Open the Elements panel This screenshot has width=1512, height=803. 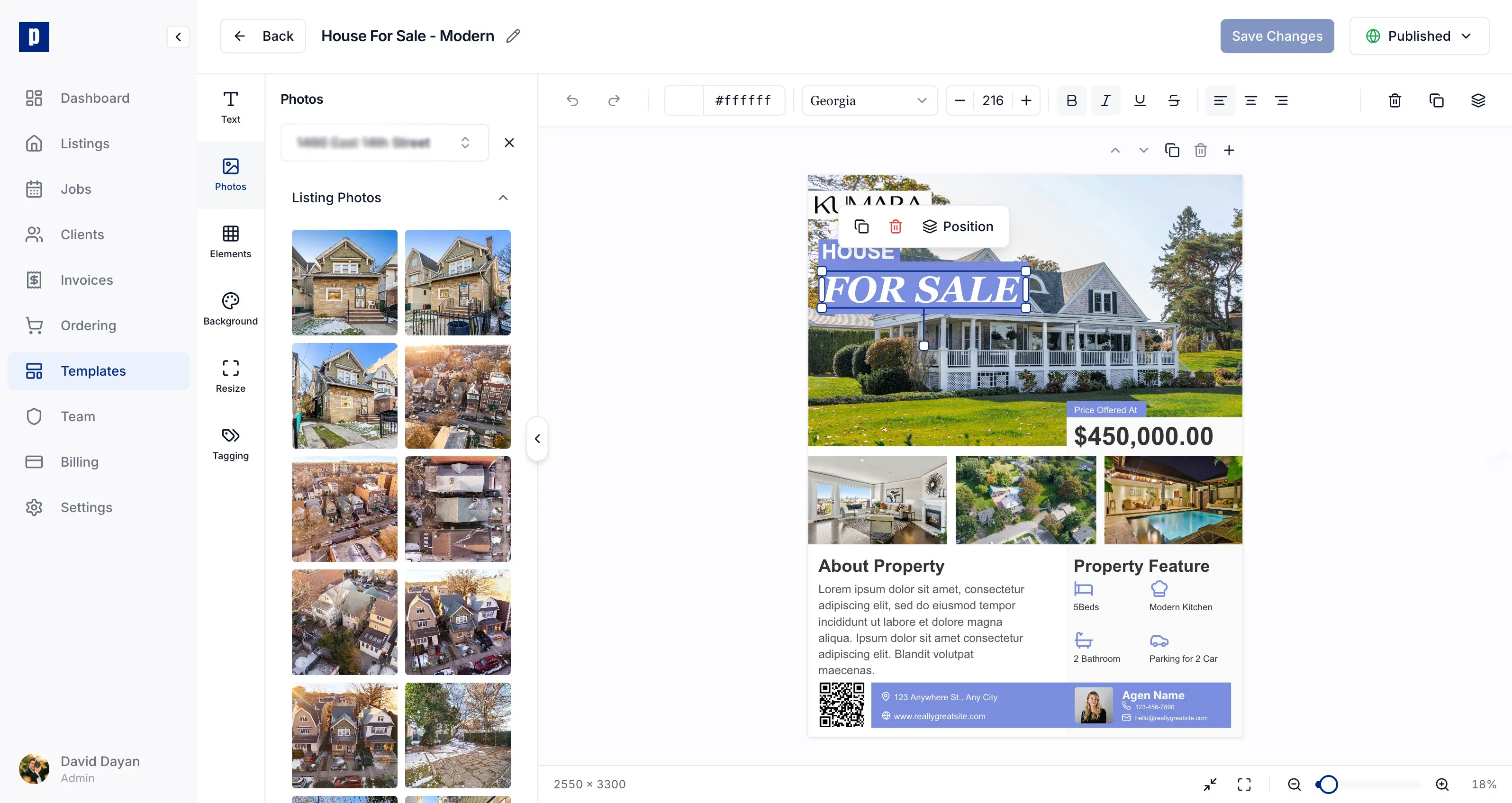230,241
